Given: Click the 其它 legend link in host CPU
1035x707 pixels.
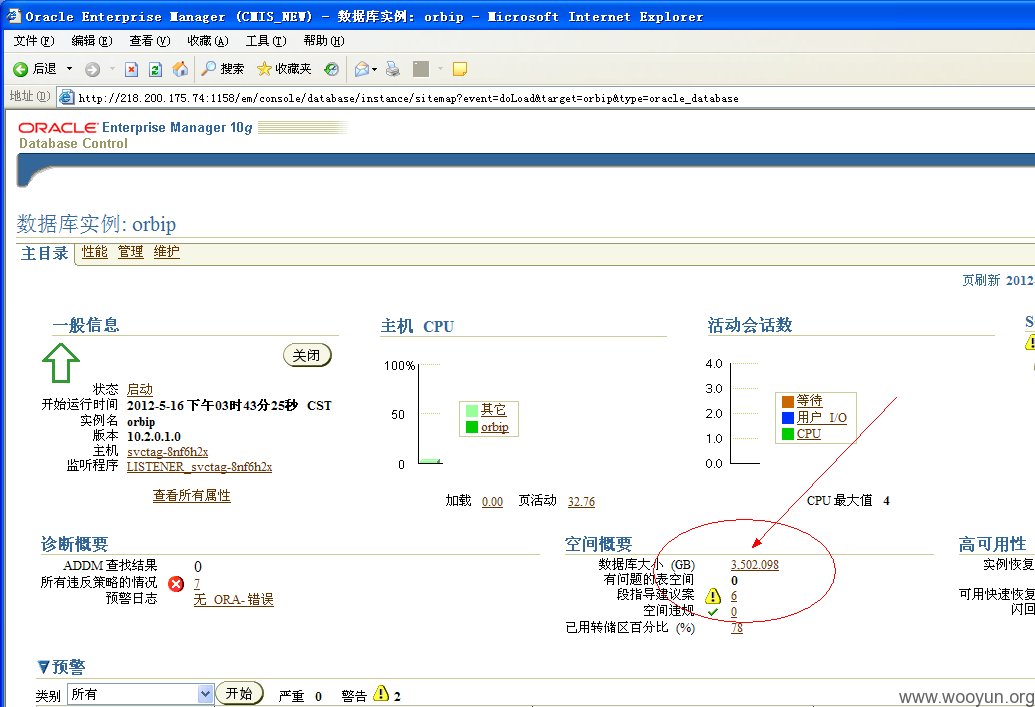Looking at the screenshot, I should click(493, 410).
